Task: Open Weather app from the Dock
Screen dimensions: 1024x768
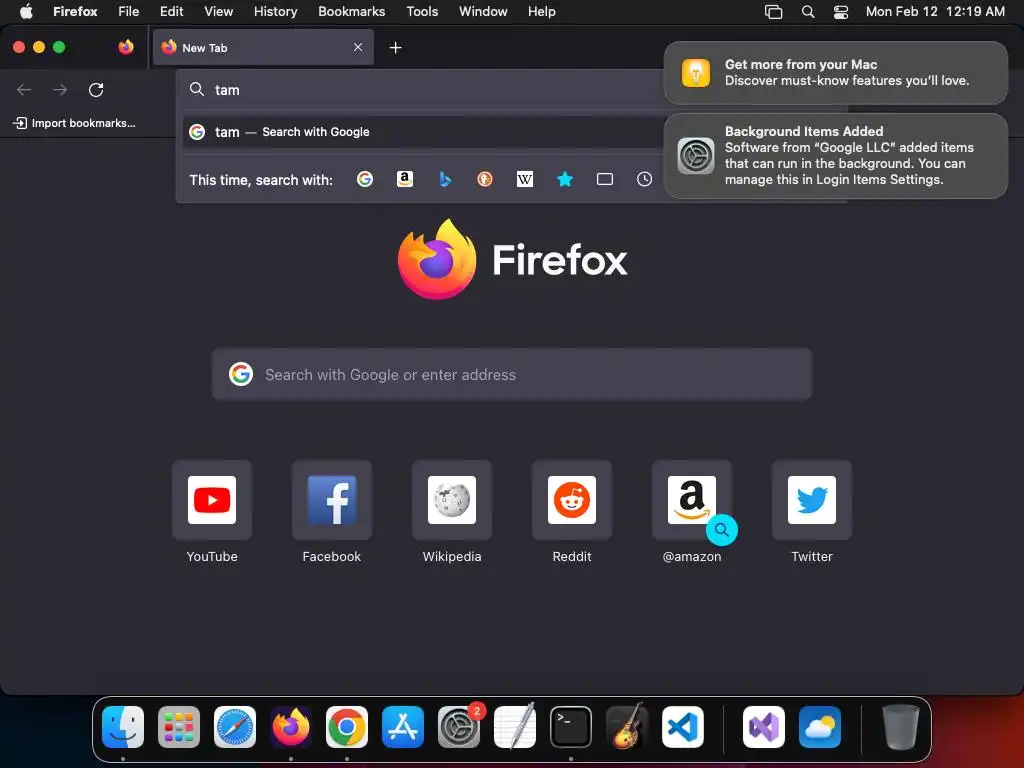Action: [820, 727]
